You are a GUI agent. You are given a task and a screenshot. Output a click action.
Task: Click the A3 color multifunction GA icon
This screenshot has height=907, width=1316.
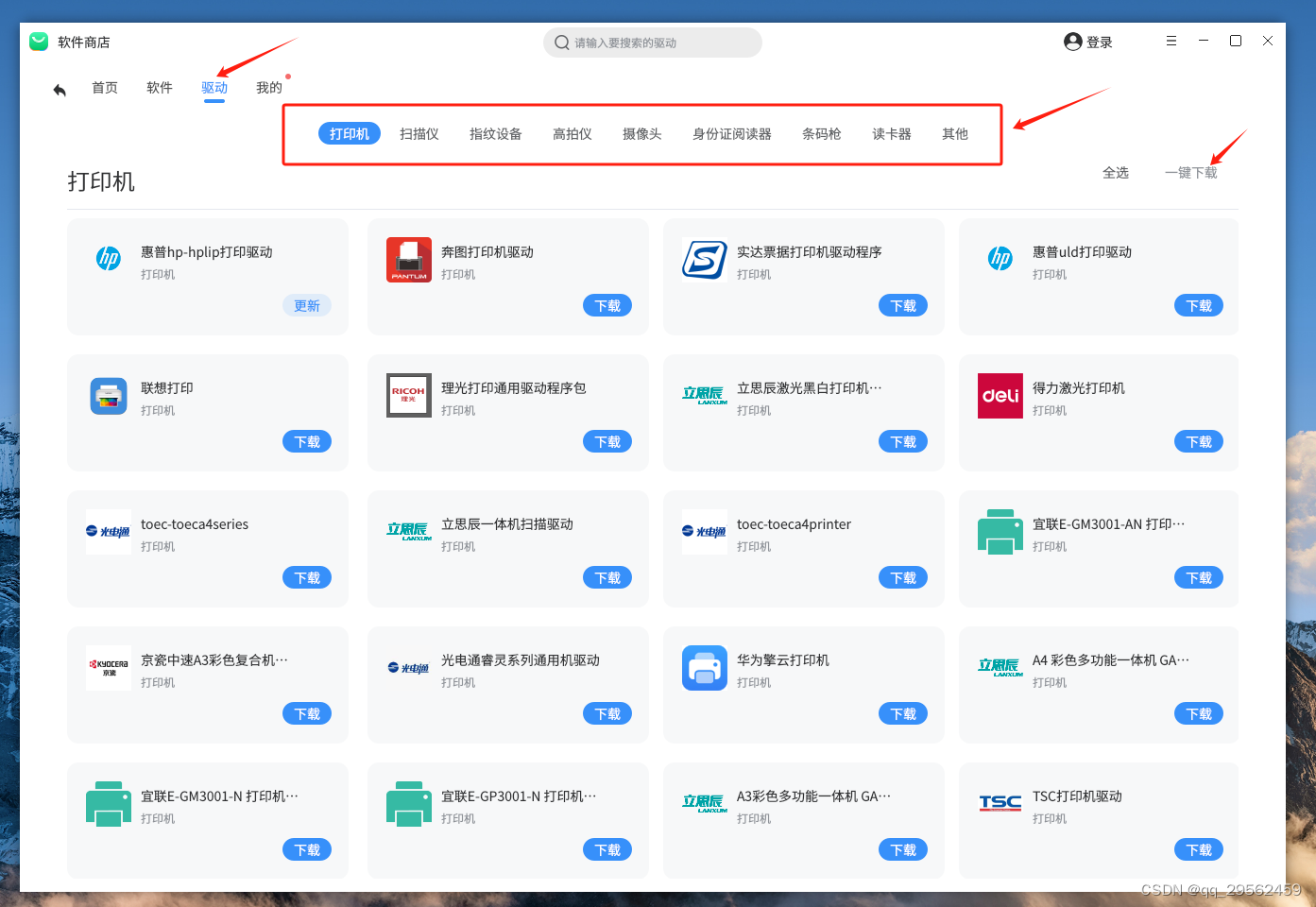[705, 804]
